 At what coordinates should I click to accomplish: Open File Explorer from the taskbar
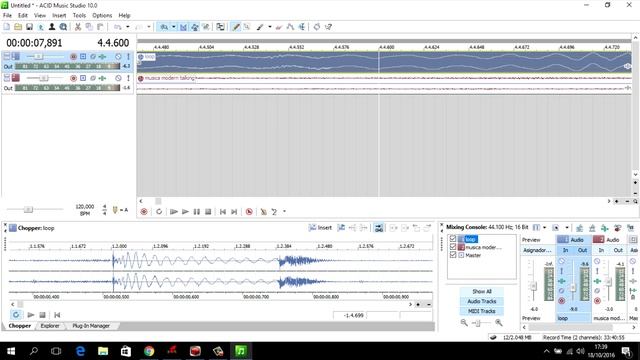(103, 351)
